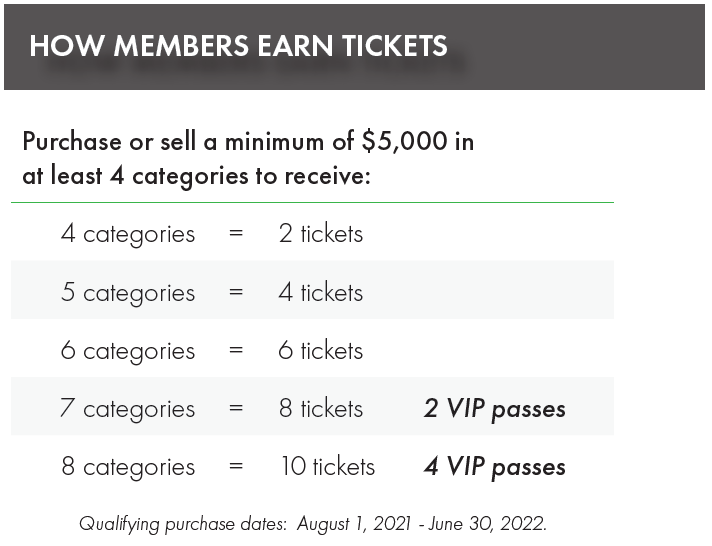Click the HOW MEMBERS EARN TICKETS heading
This screenshot has width=712, height=546.
click(238, 46)
